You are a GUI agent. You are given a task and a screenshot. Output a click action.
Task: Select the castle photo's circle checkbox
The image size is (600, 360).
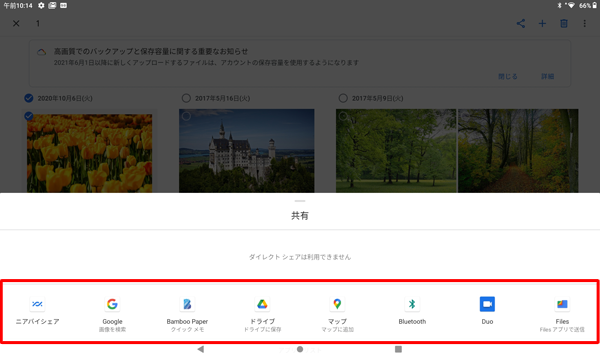[186, 116]
